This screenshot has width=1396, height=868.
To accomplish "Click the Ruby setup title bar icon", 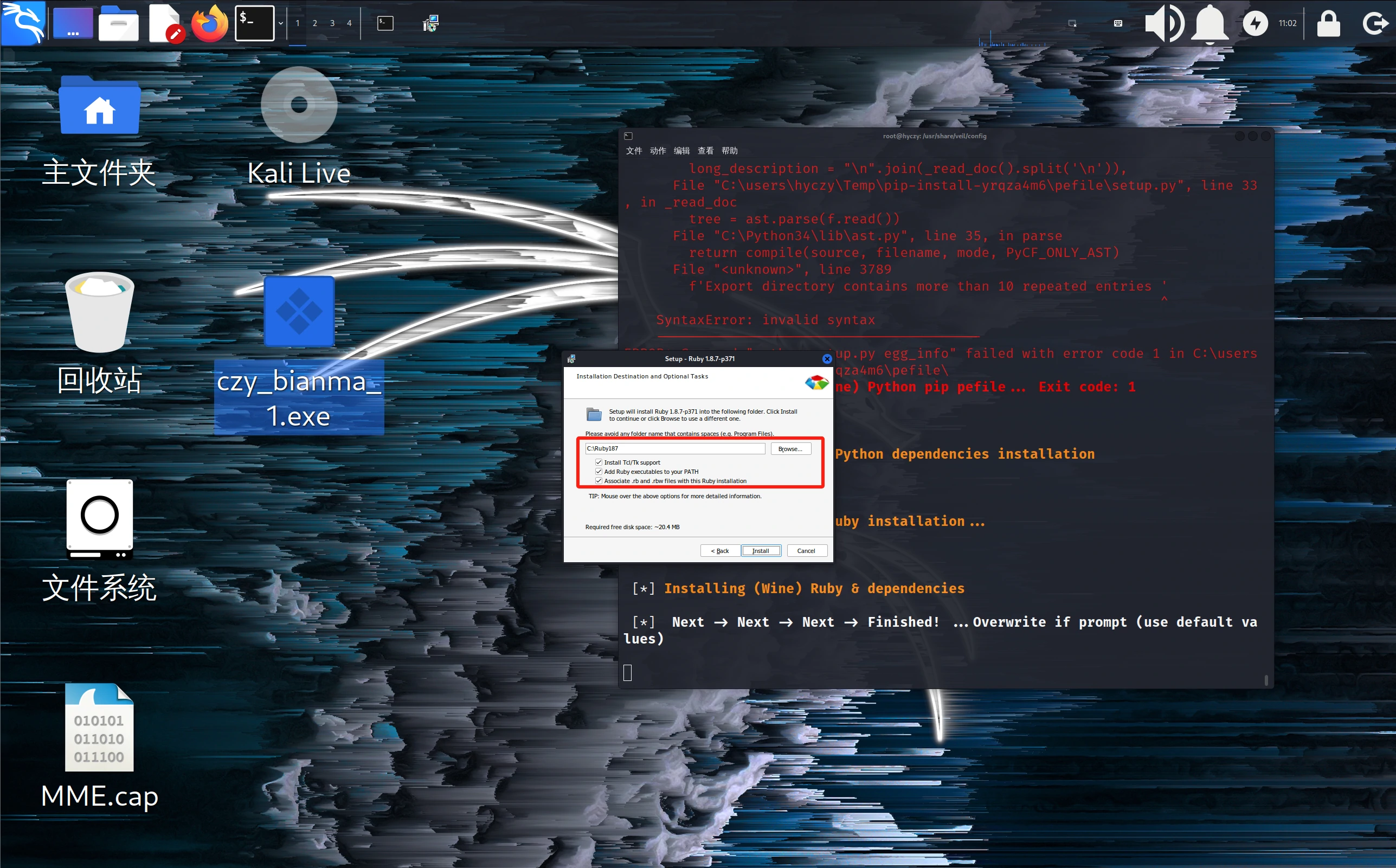I will 571,359.
